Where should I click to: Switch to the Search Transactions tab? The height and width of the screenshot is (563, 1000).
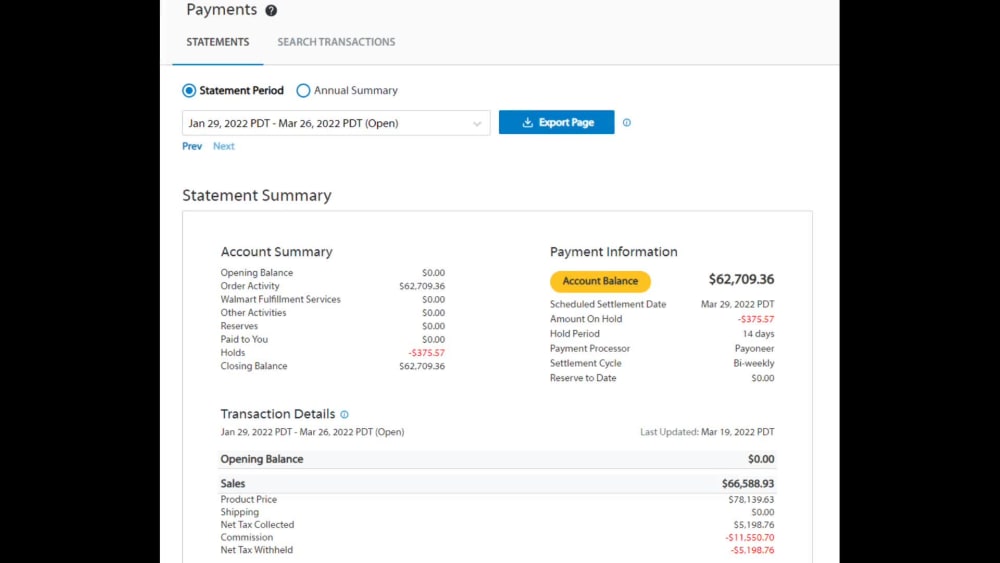[x=336, y=42]
